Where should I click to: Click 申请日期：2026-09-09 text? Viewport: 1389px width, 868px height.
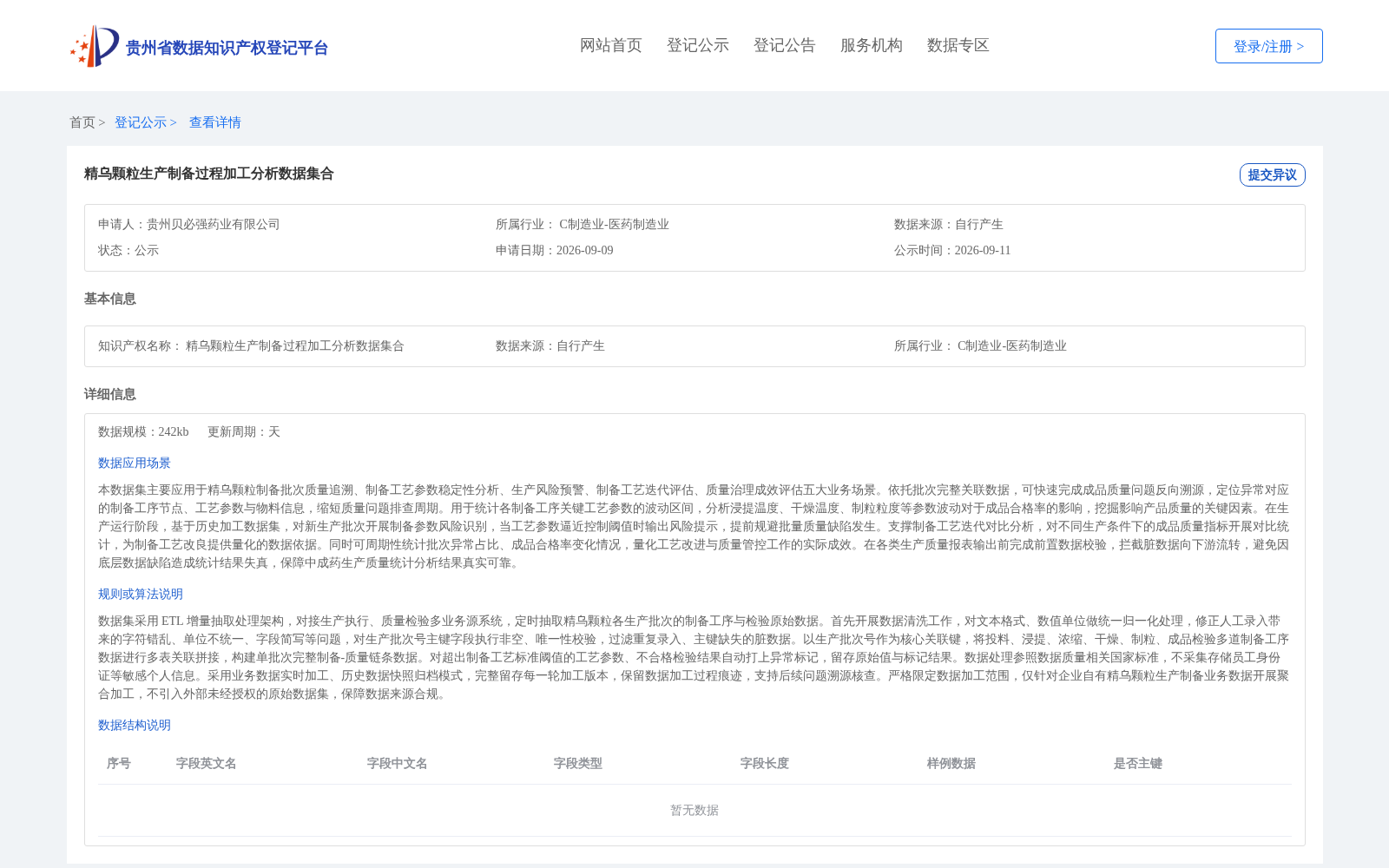[x=555, y=250]
